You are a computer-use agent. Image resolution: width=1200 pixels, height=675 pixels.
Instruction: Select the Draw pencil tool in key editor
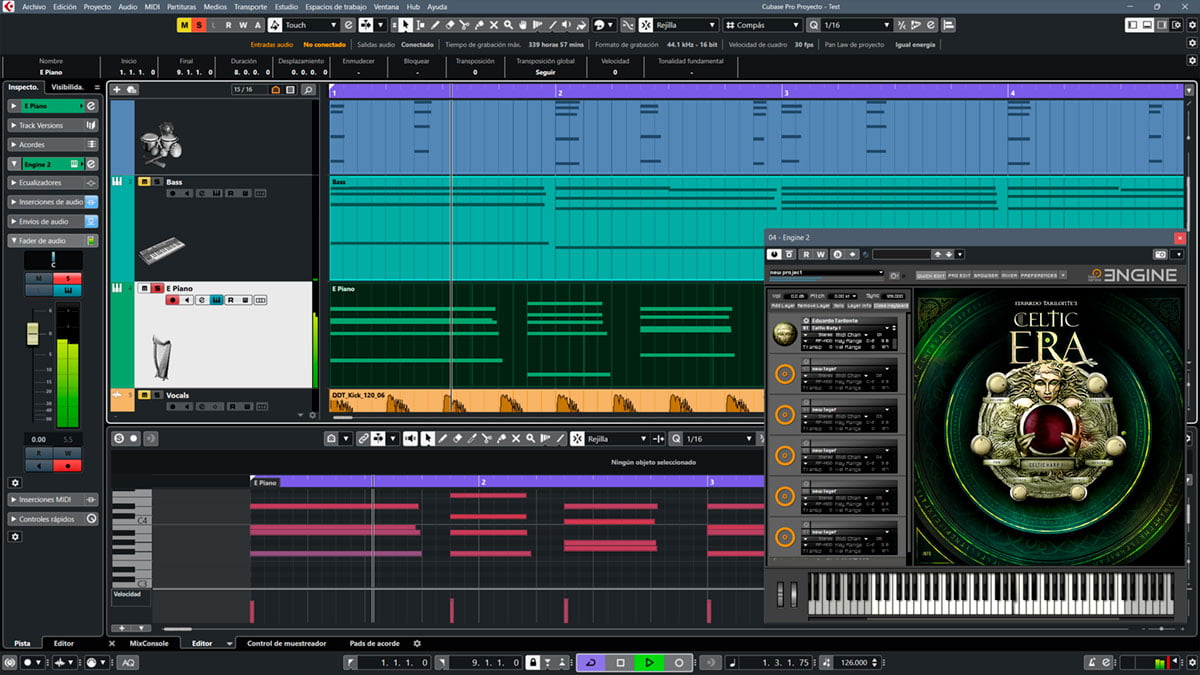click(x=443, y=439)
